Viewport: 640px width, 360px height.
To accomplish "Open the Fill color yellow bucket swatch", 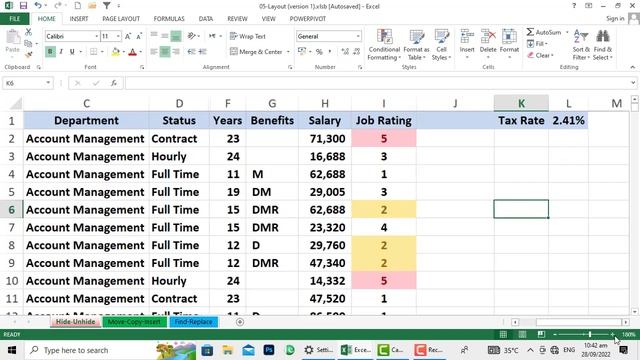I will tap(116, 52).
